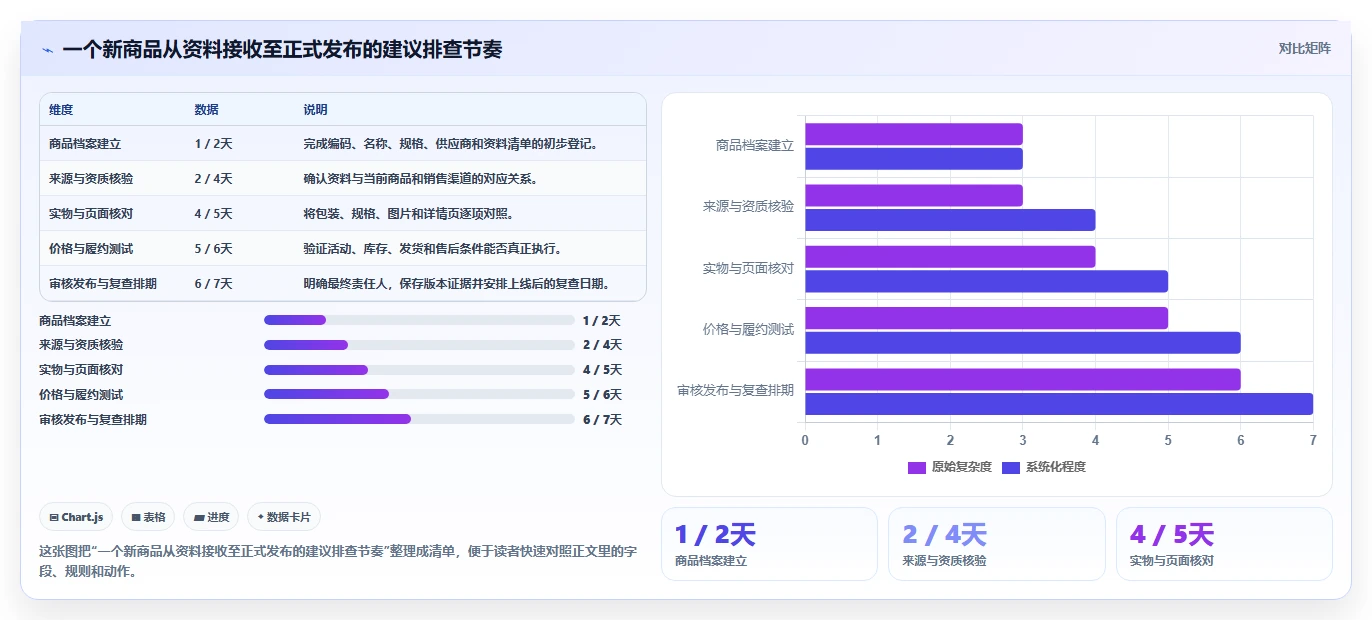The height and width of the screenshot is (620, 1372).
Task: Click the 4 / 5天 cell in the table
Action: pyautogui.click(x=214, y=214)
